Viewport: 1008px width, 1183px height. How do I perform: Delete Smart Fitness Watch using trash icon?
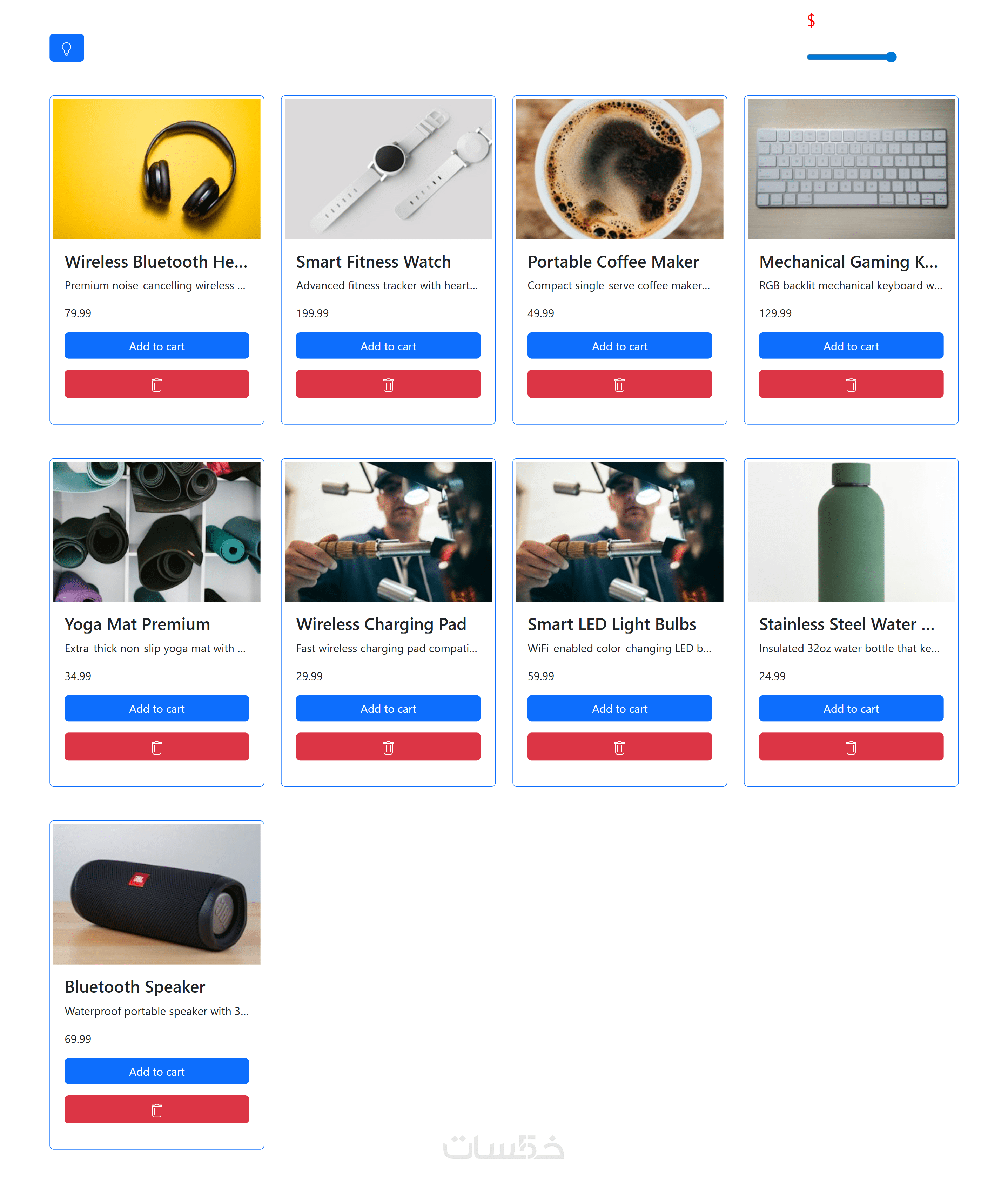[388, 384]
